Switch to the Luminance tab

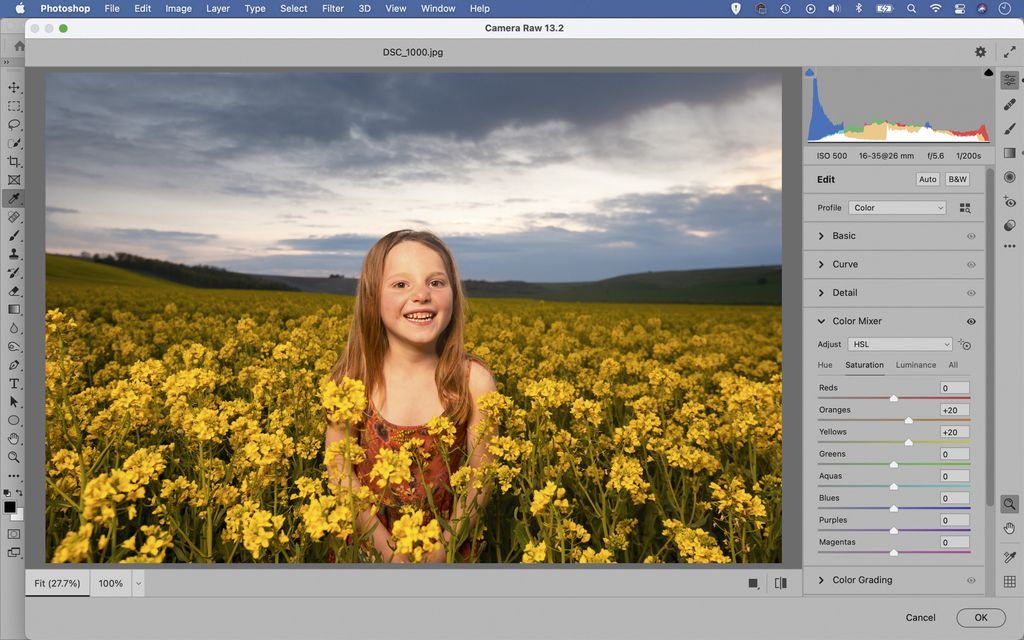pos(916,365)
